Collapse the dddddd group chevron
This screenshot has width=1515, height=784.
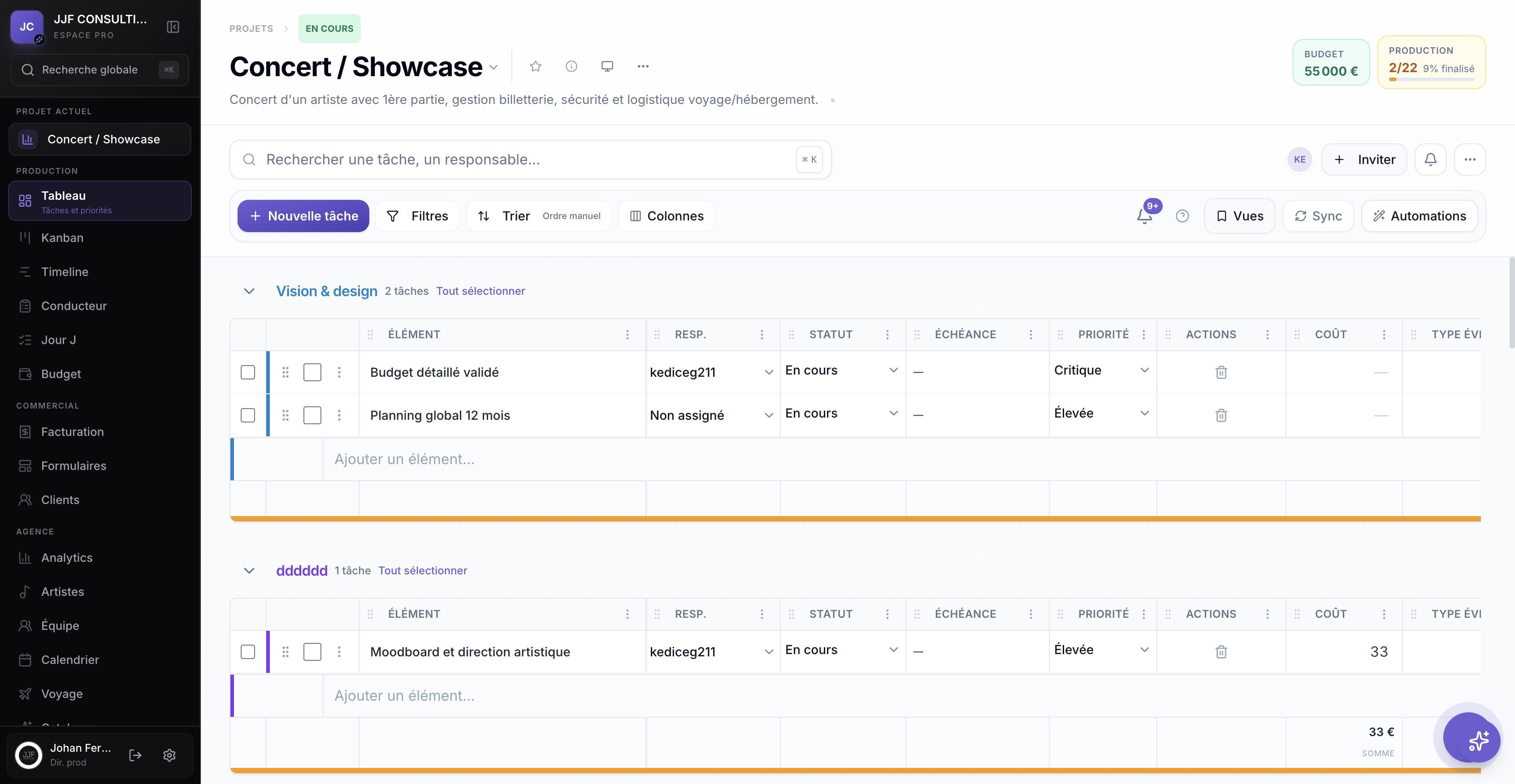click(x=249, y=571)
